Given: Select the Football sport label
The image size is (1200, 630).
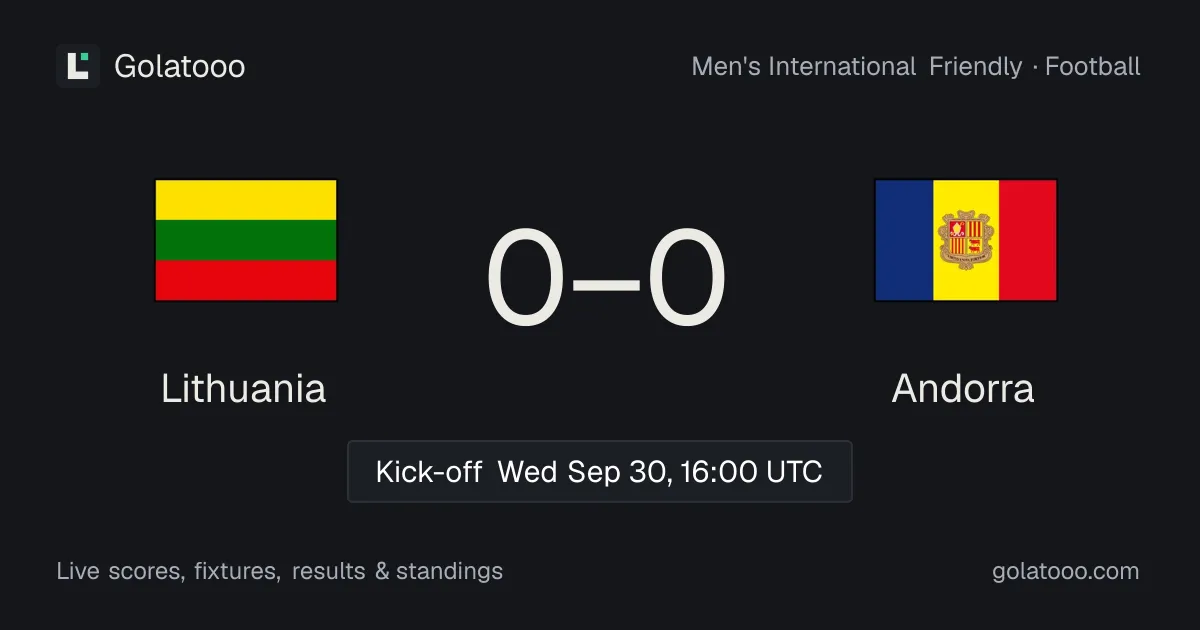Looking at the screenshot, I should 1093,67.
